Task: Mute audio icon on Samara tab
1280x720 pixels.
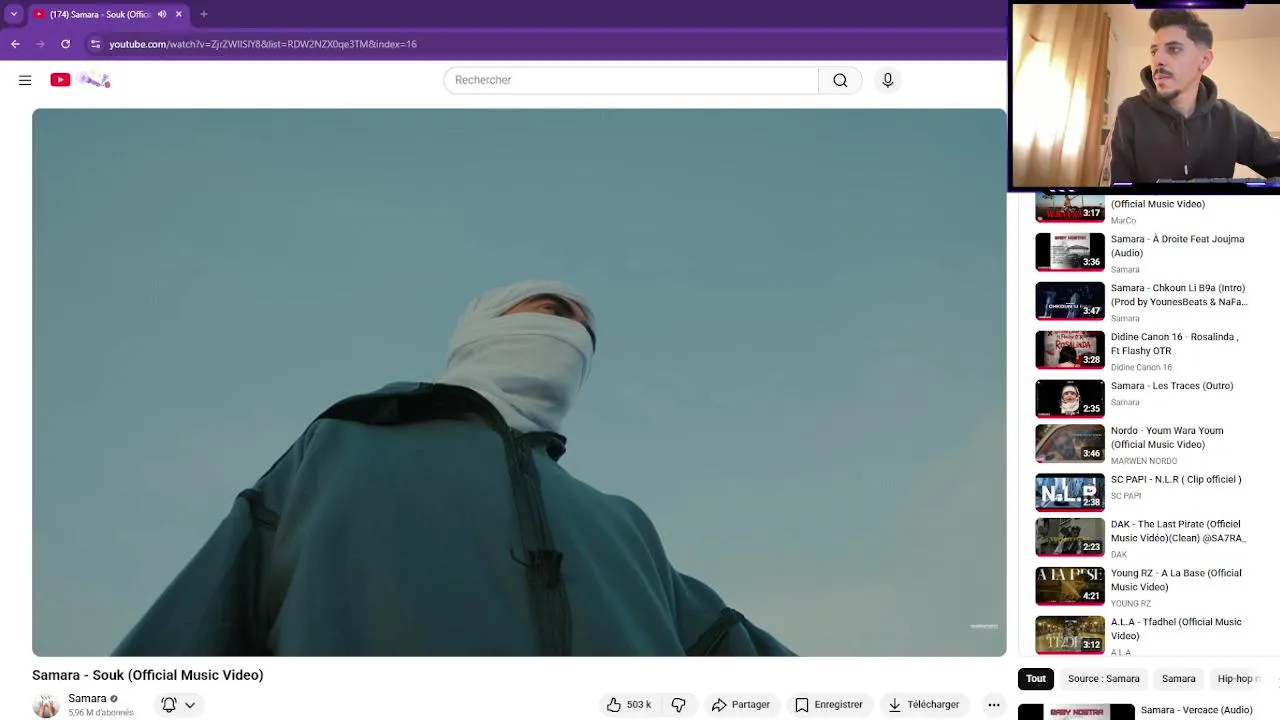Action: pyautogui.click(x=162, y=14)
